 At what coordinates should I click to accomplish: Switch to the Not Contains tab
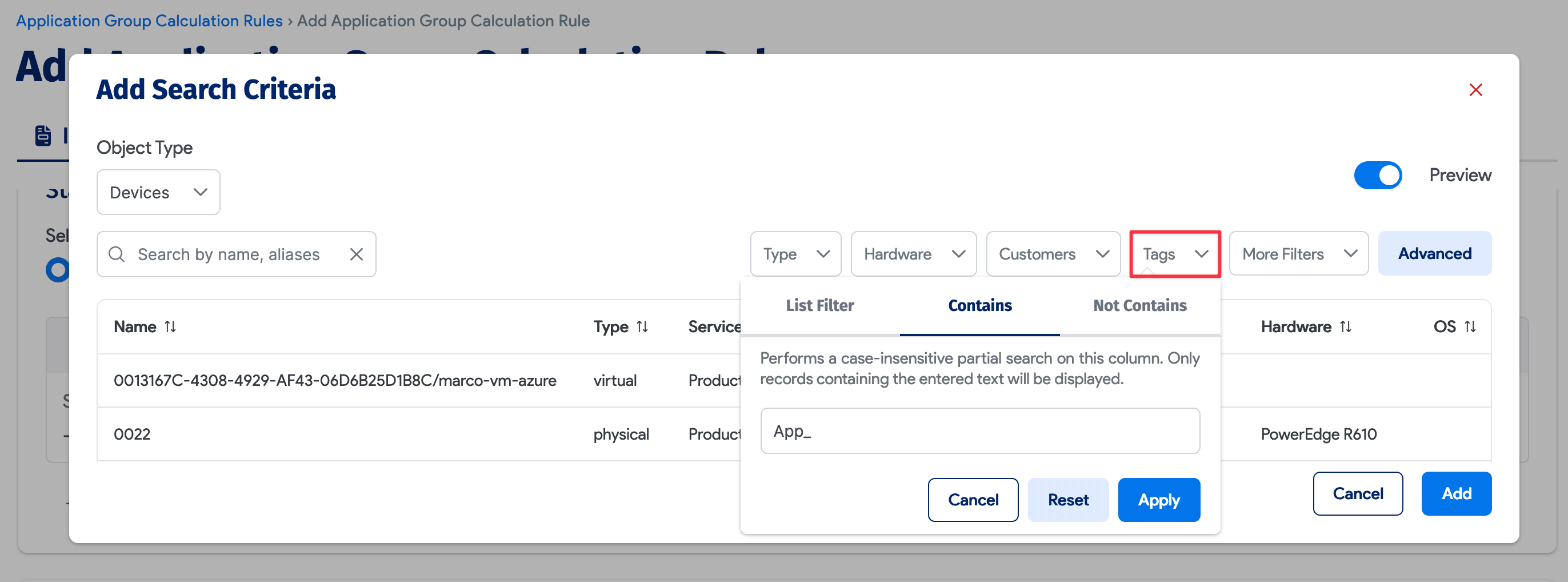coord(1139,306)
